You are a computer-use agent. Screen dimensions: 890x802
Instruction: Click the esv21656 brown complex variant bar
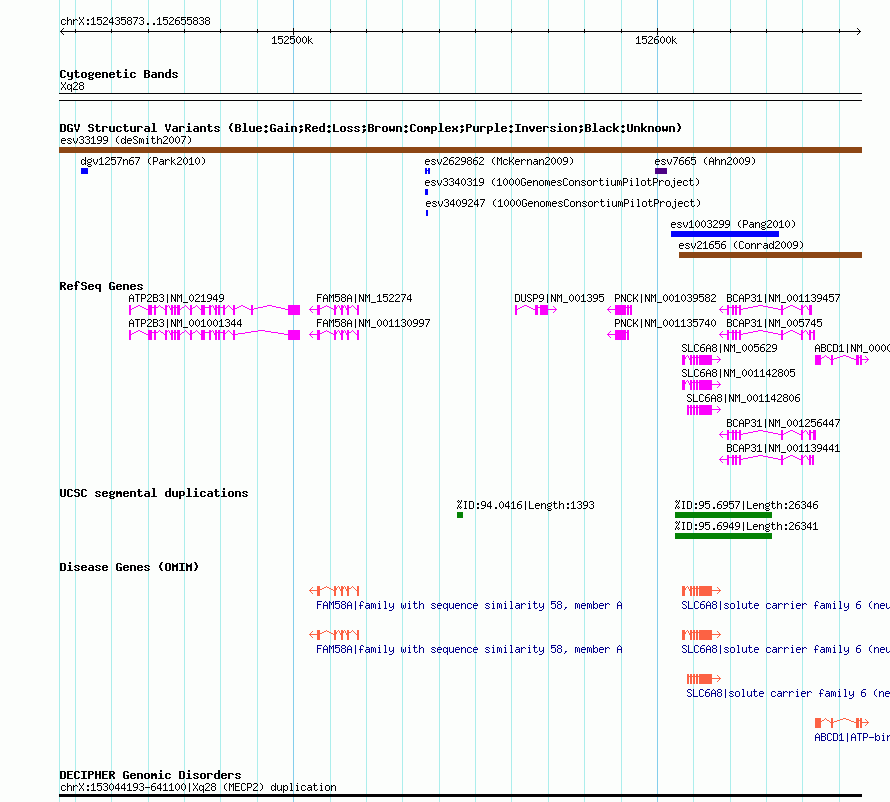coord(770,255)
